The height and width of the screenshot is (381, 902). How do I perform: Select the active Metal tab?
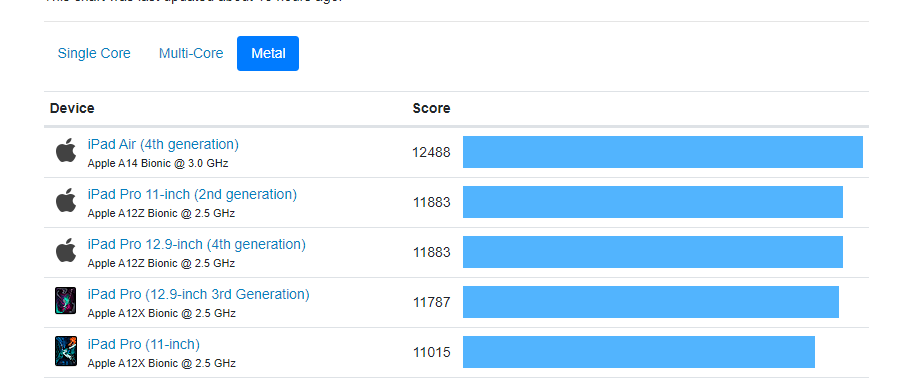tap(268, 54)
